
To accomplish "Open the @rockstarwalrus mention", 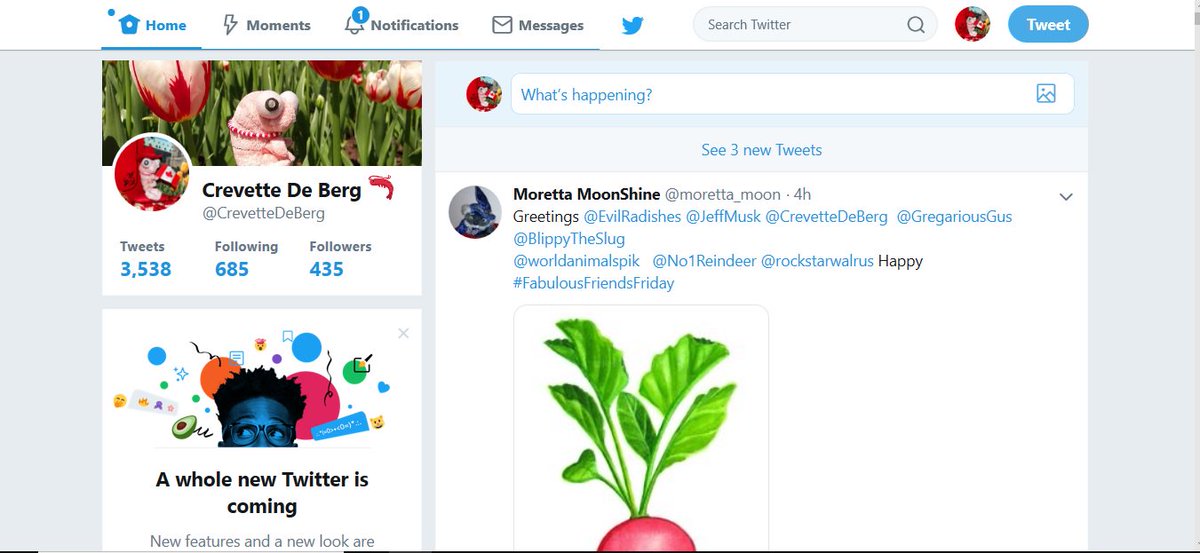I will pyautogui.click(x=817, y=261).
